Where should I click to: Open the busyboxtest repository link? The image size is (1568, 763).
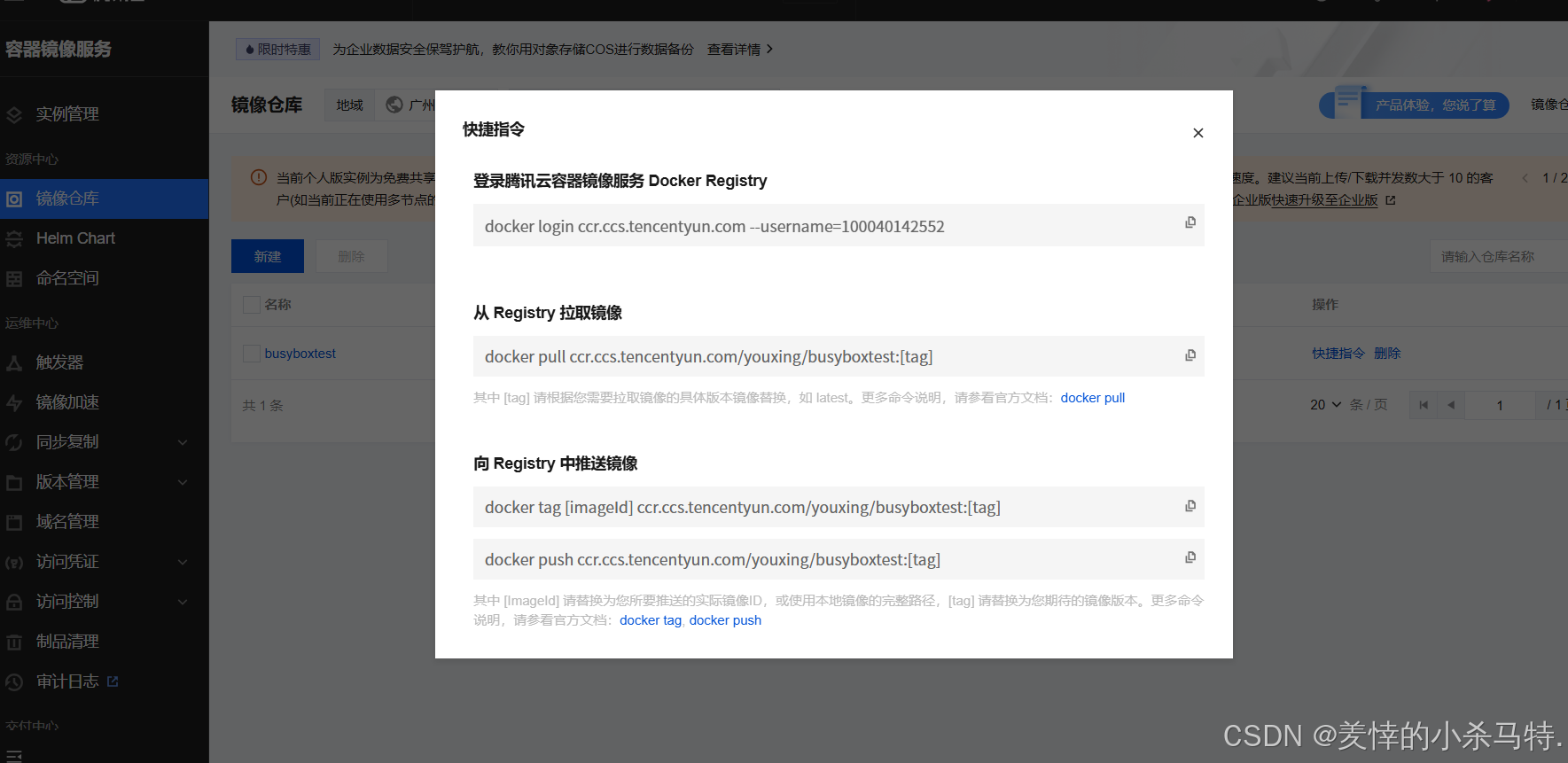click(300, 354)
